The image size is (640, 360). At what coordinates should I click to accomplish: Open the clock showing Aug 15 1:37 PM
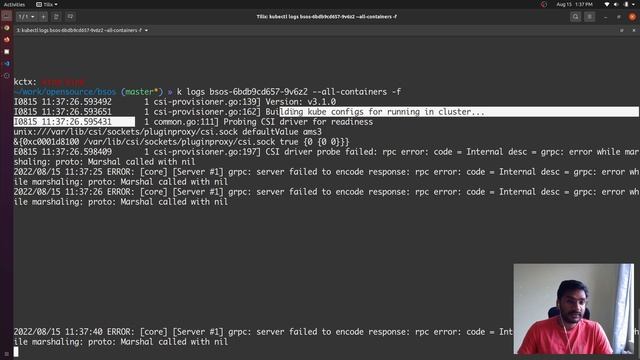[x=574, y=4]
